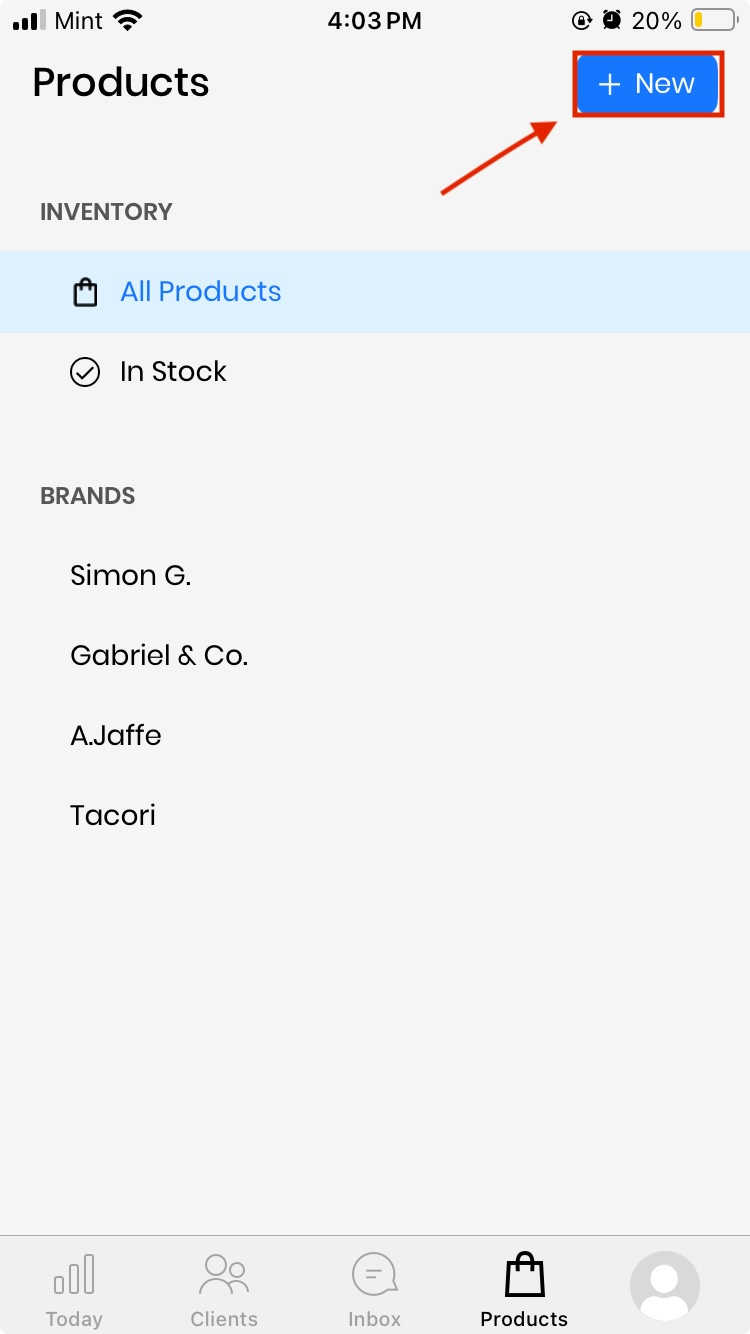Open the Clients people icon
This screenshot has width=750, height=1334.
[x=224, y=1274]
